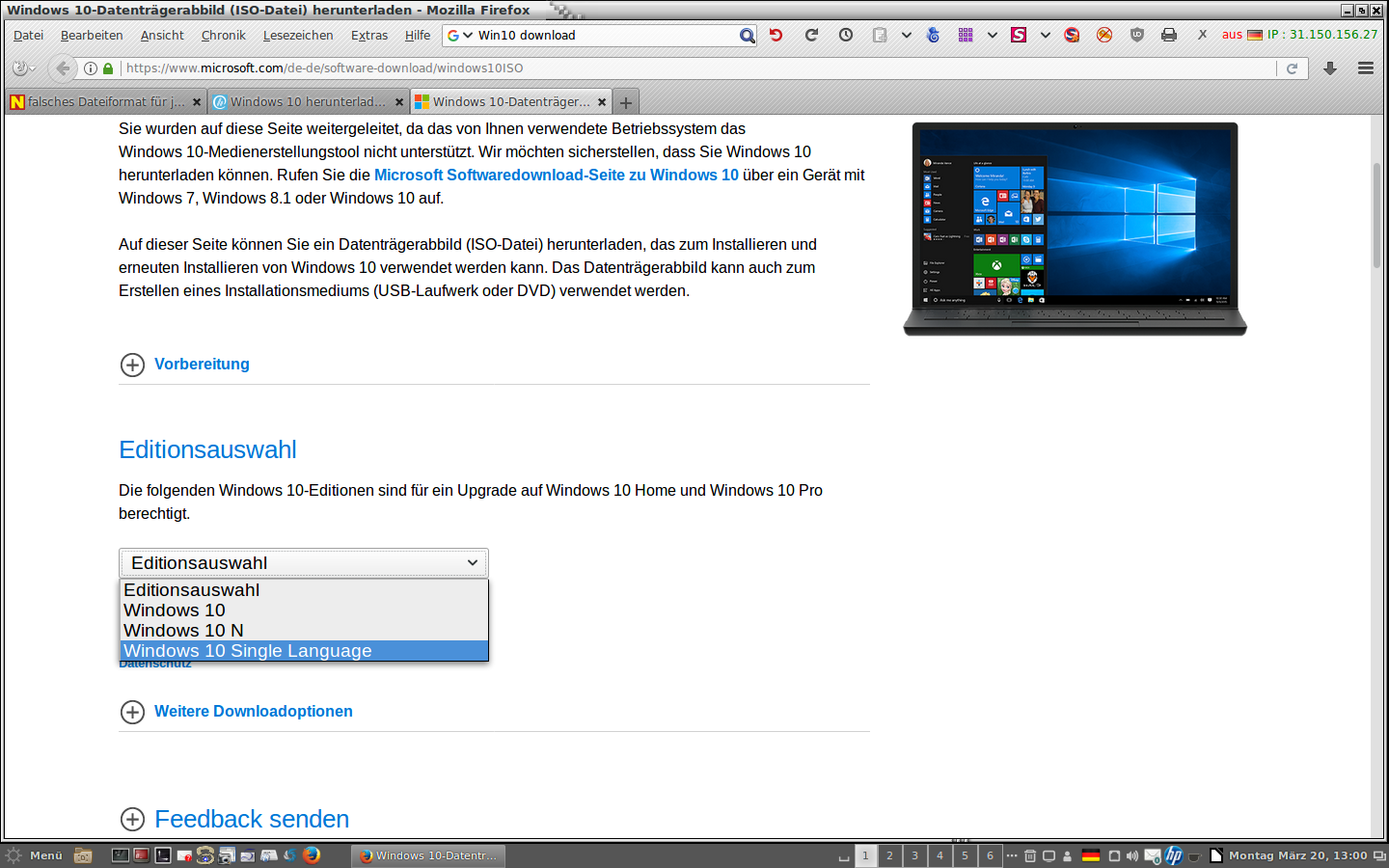This screenshot has height=868, width=1389.
Task: Click the folder icon in taskbar
Action: 83,855
